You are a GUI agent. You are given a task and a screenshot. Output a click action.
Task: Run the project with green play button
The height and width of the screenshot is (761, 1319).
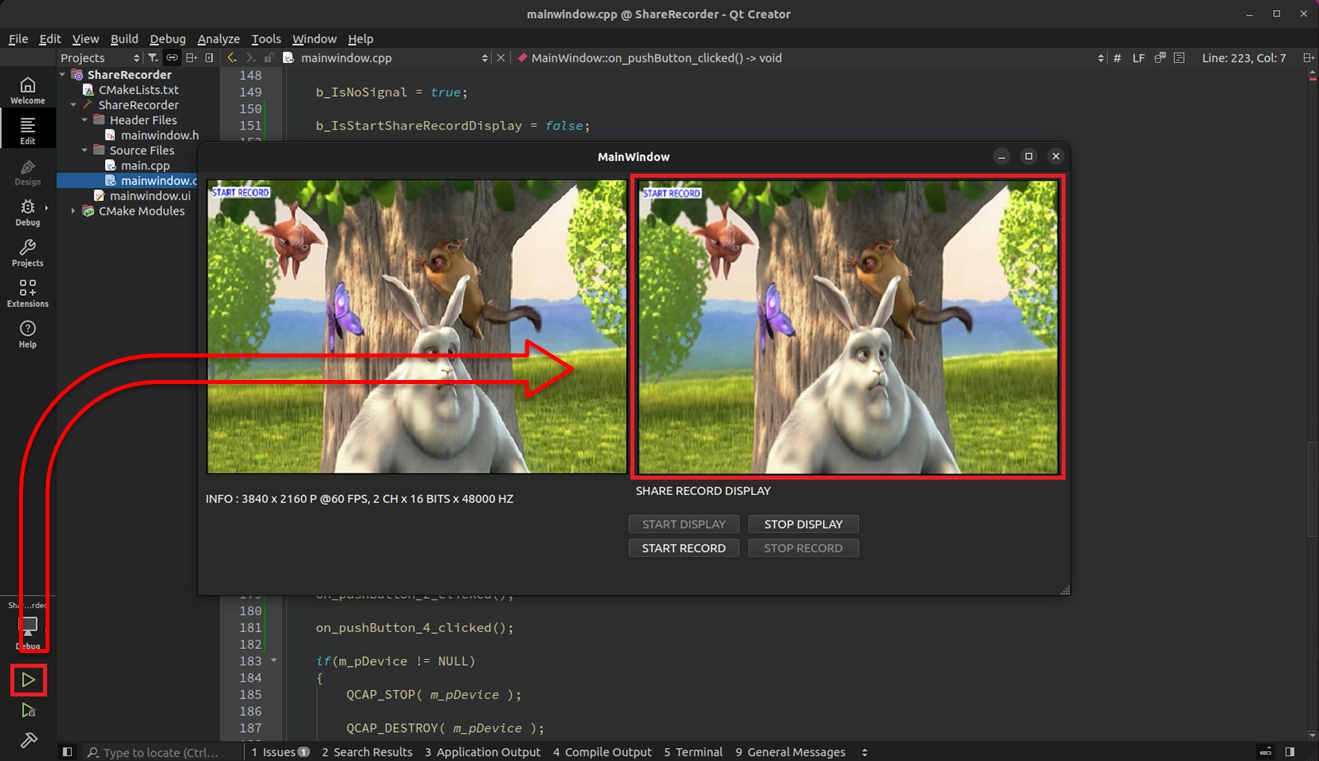tap(28, 680)
